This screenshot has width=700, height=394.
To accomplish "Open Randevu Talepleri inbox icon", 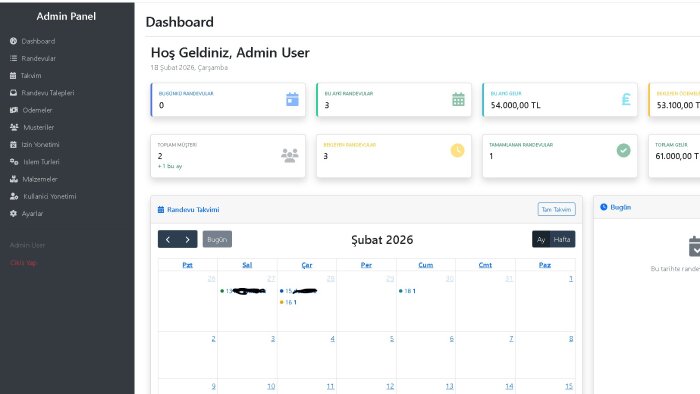I will tap(13, 93).
